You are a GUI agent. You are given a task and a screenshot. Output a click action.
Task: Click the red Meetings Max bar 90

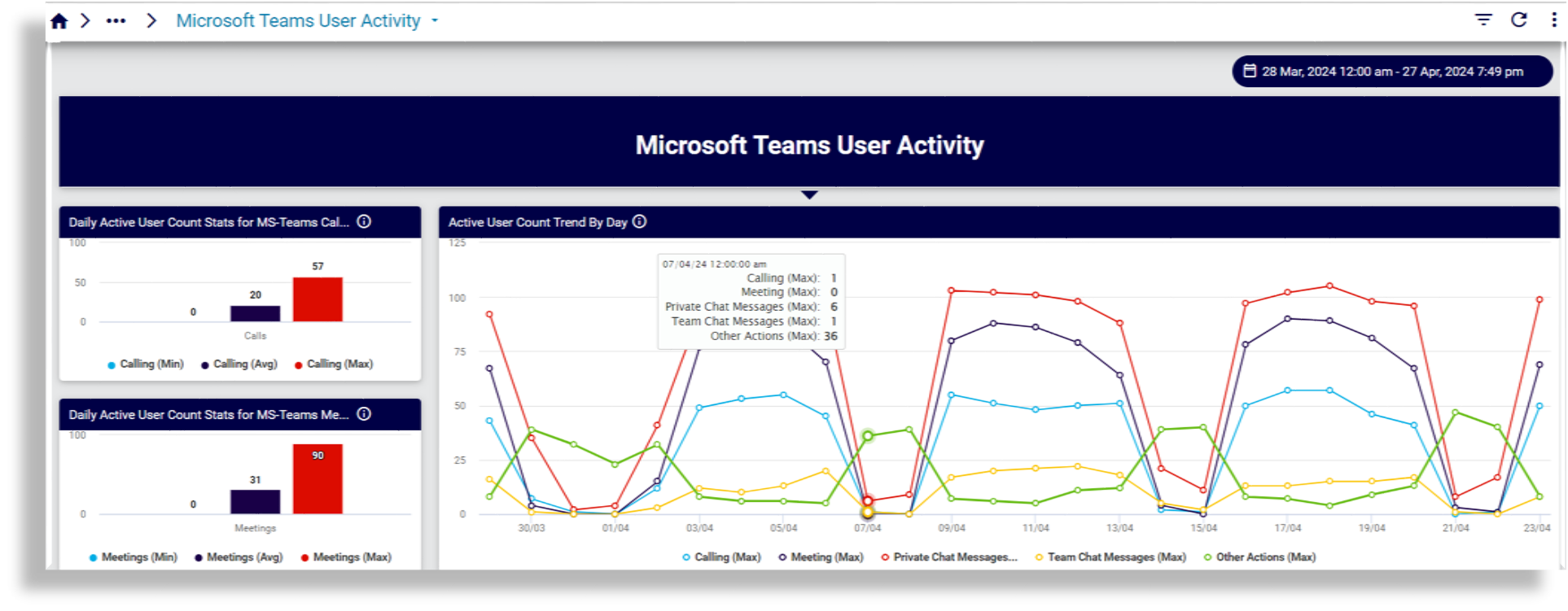click(x=318, y=479)
